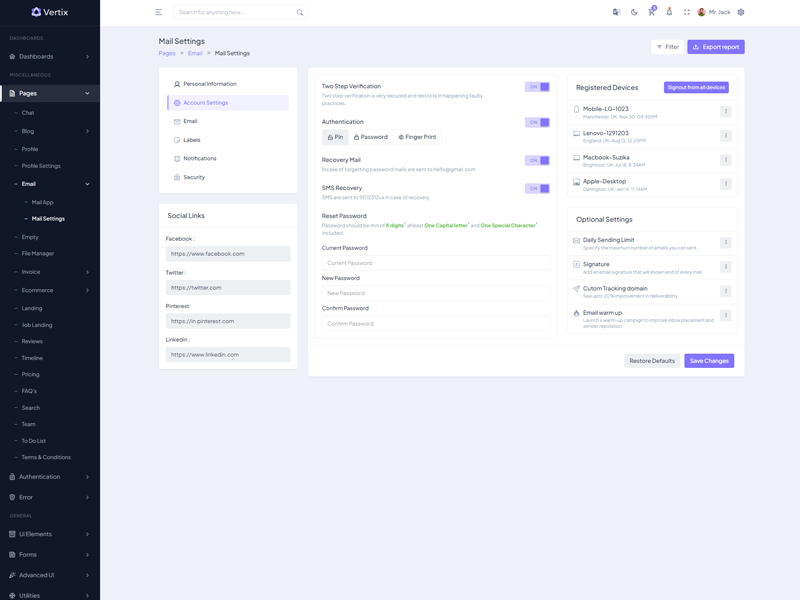
Task: Open the settings gear in top bar
Action: (741, 13)
